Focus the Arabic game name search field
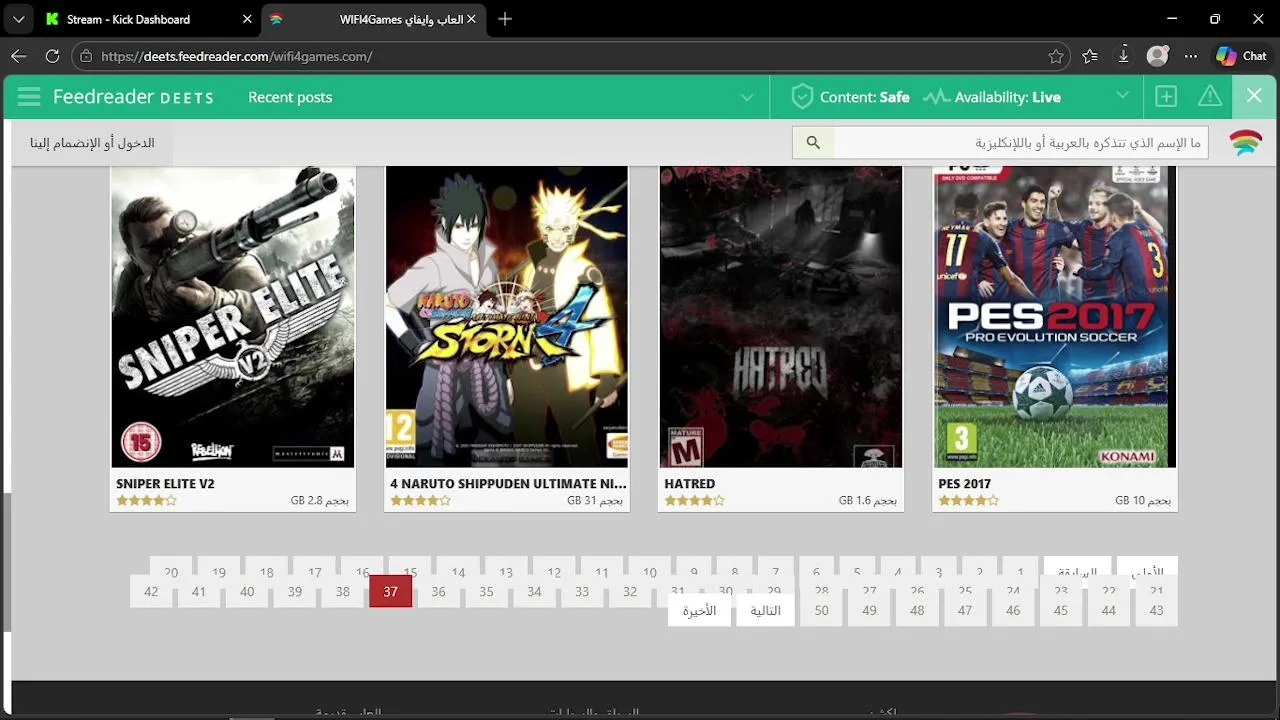The height and width of the screenshot is (720, 1280). pyautogui.click(x=1020, y=143)
